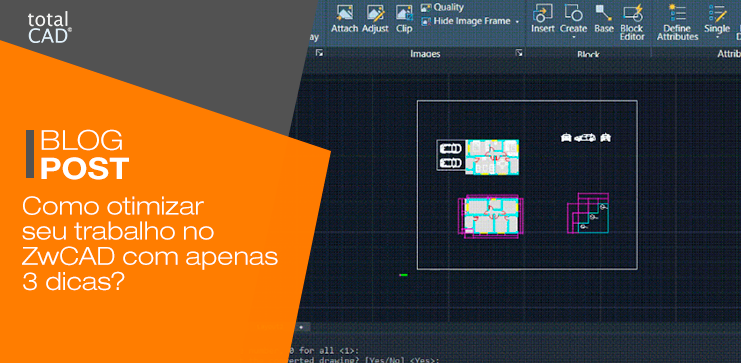
Task: Click the totalCAD logo
Action: [49, 28]
